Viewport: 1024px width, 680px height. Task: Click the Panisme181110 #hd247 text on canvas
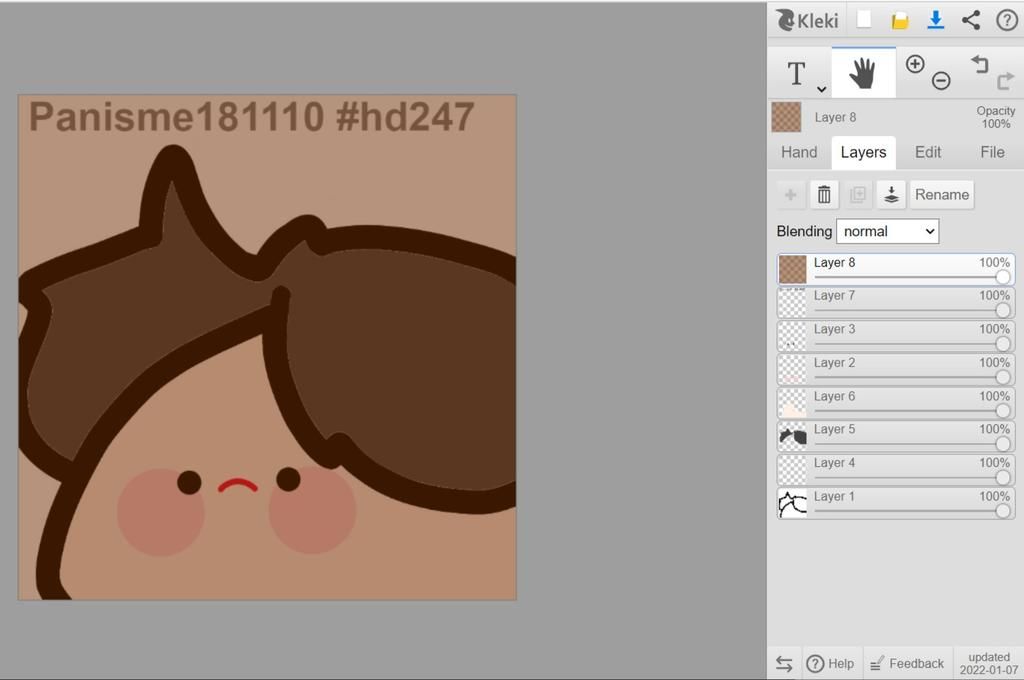(251, 117)
